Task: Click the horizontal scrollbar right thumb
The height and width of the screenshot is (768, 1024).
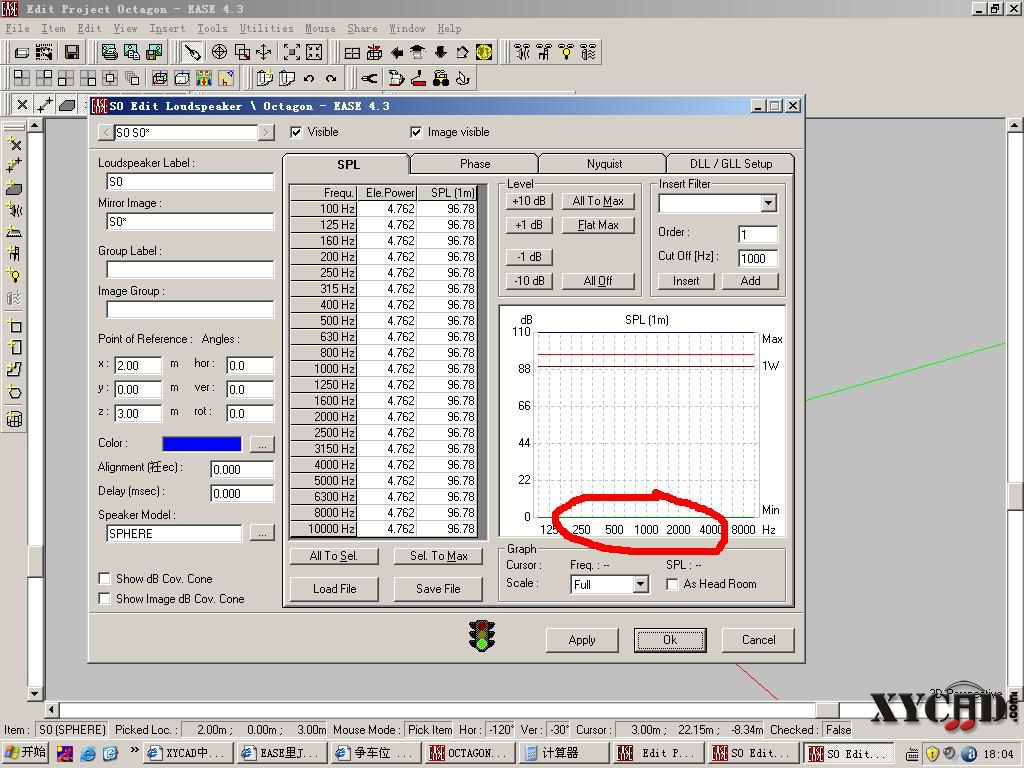Action: pos(827,709)
